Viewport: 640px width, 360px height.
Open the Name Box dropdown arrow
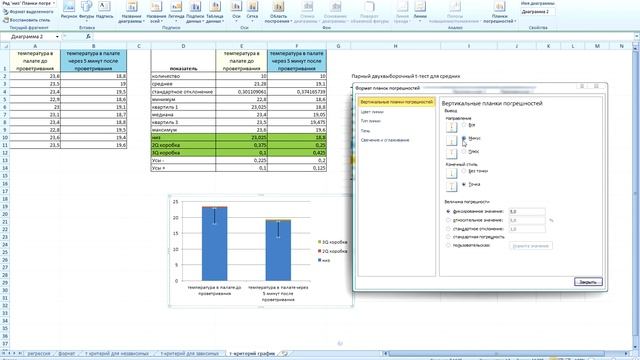(x=57, y=37)
